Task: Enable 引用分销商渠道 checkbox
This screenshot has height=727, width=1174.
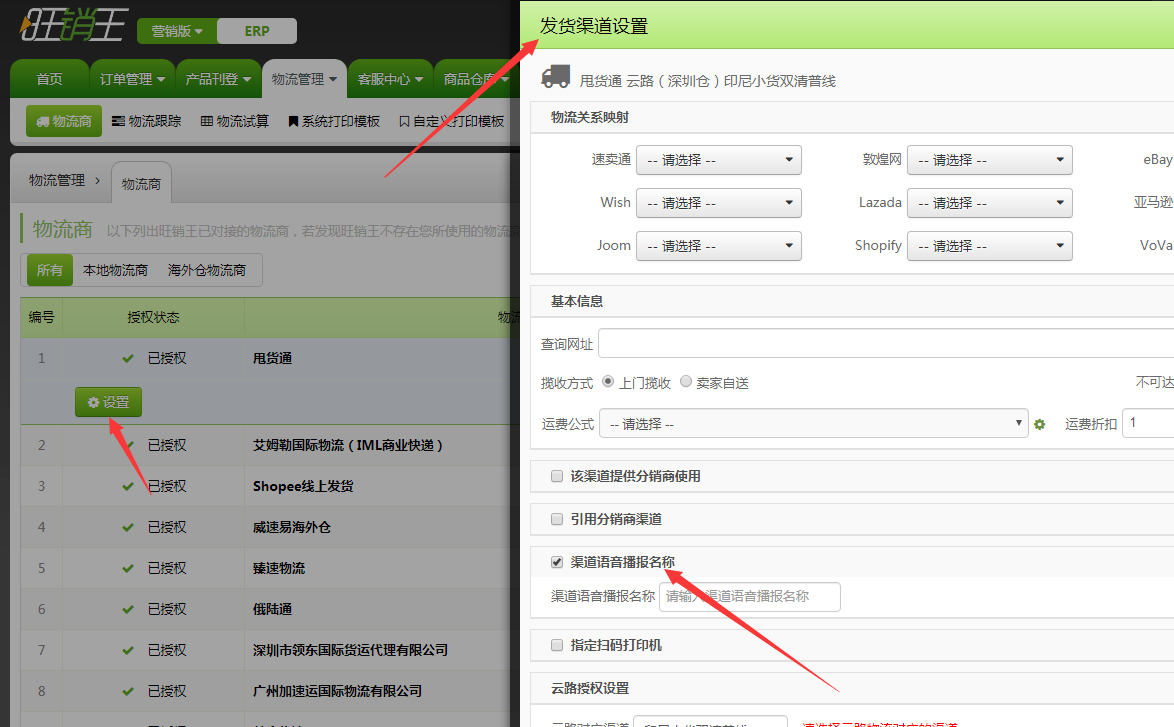Action: coord(557,519)
